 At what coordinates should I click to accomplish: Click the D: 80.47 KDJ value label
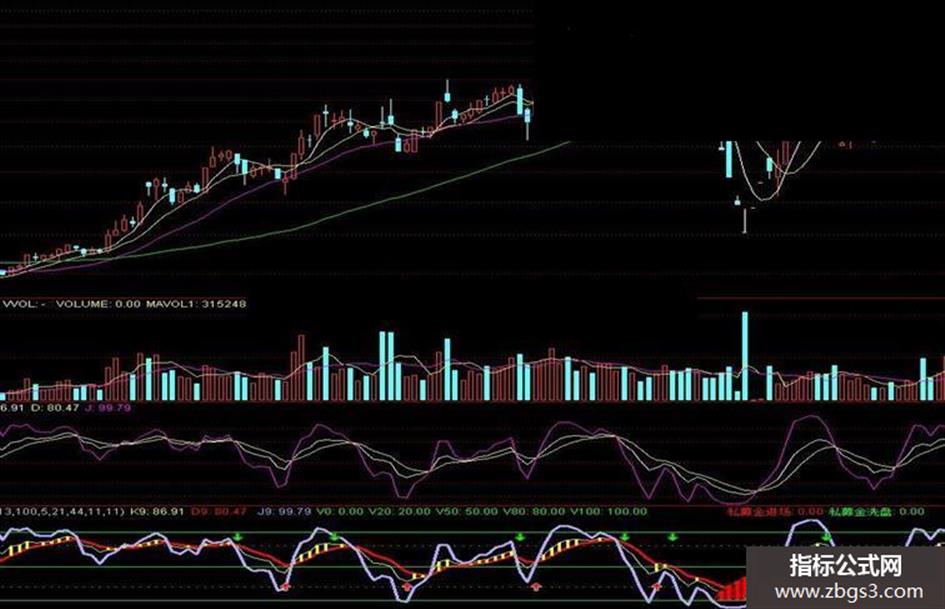click(x=55, y=408)
